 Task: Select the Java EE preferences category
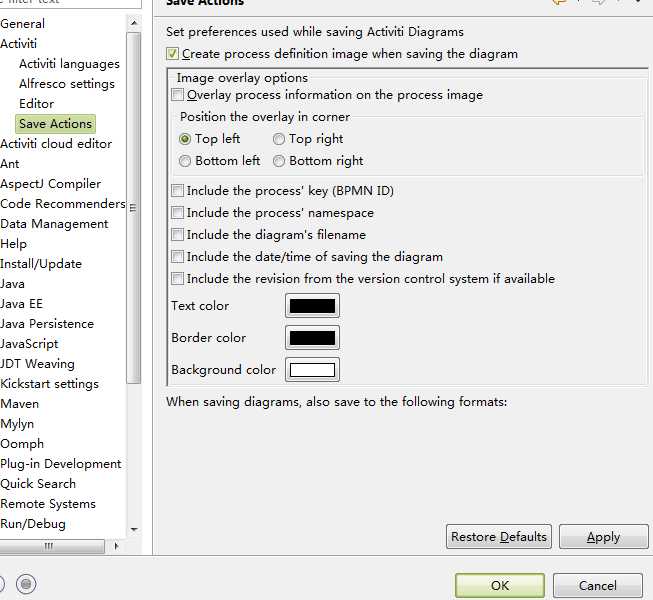[x=22, y=304]
